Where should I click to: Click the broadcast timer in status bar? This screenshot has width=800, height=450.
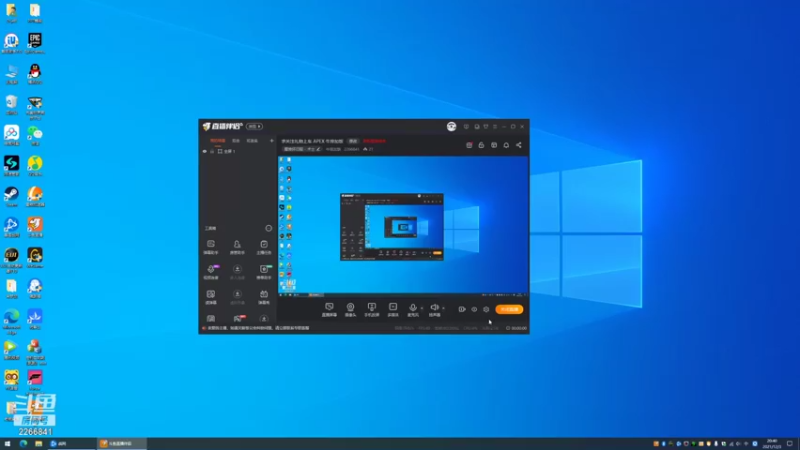tap(516, 328)
